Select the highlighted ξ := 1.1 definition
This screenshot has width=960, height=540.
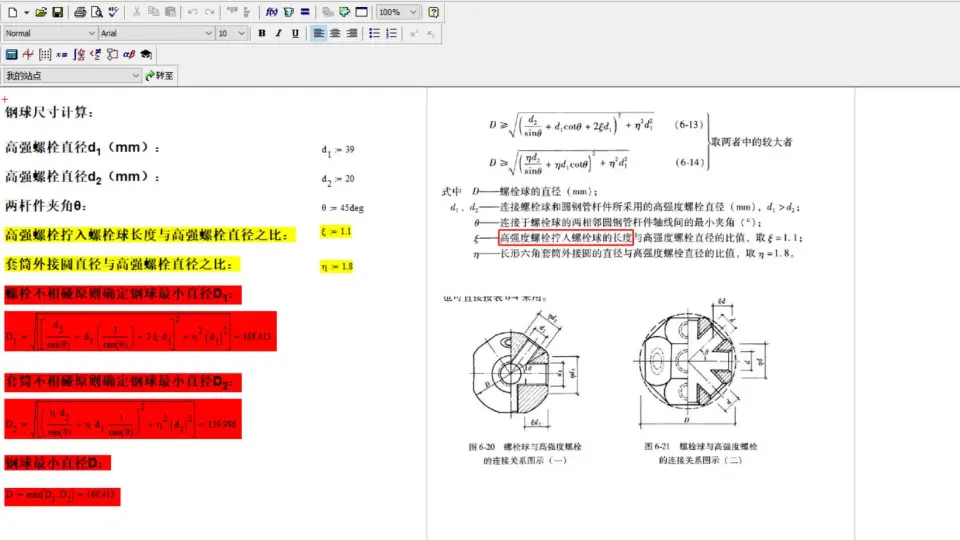336,231
